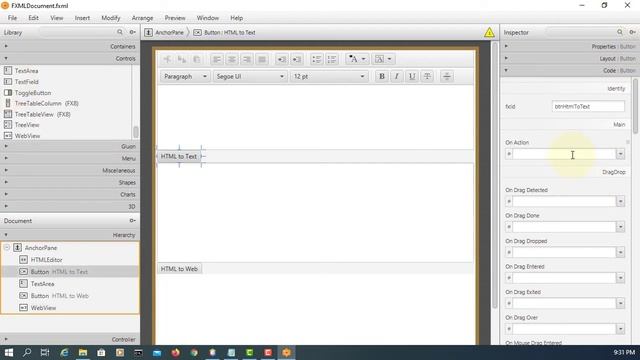
Task: Open the 12 pt font size dropdown
Action: pyautogui.click(x=329, y=76)
